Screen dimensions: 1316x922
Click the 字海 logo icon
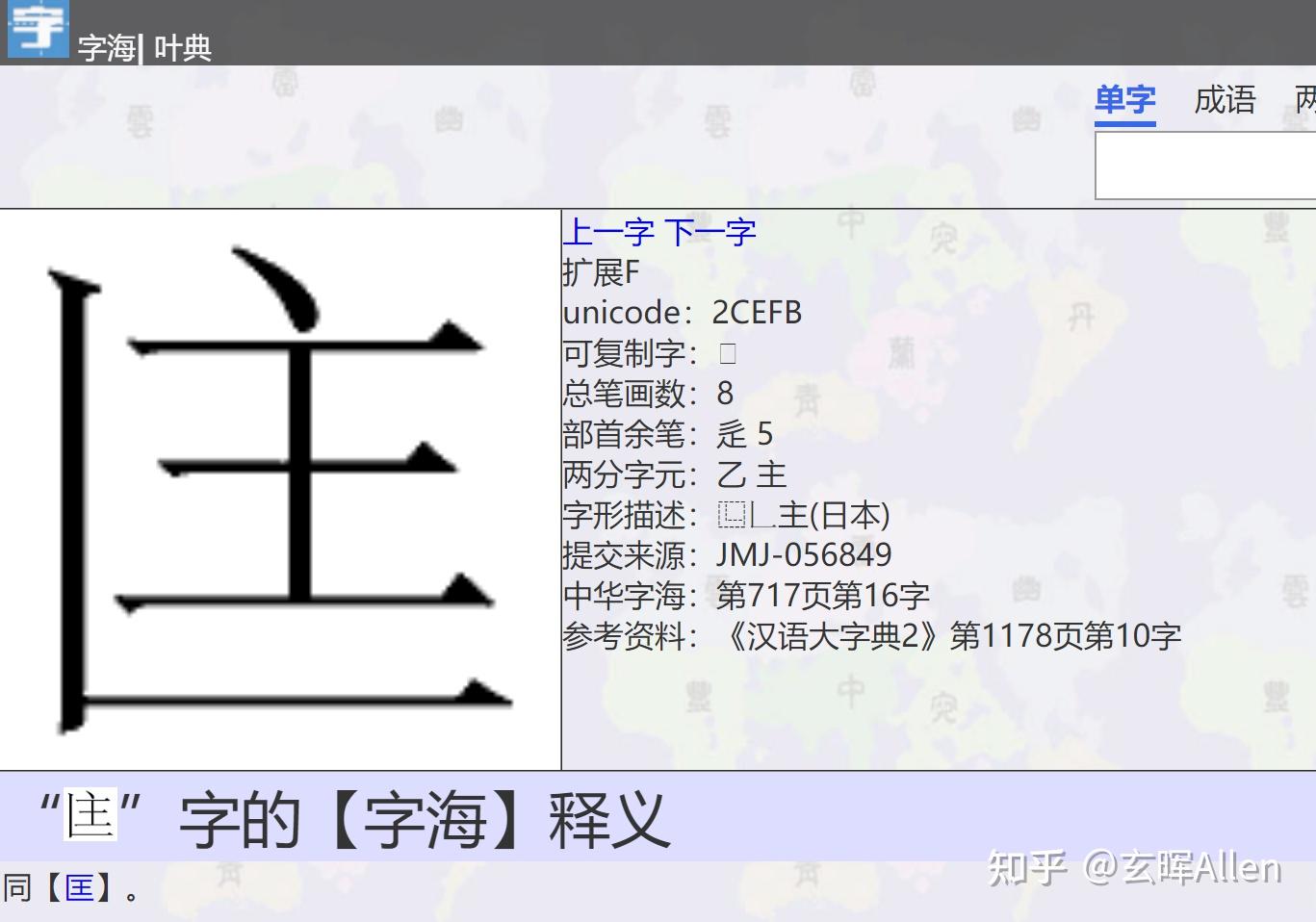click(38, 28)
